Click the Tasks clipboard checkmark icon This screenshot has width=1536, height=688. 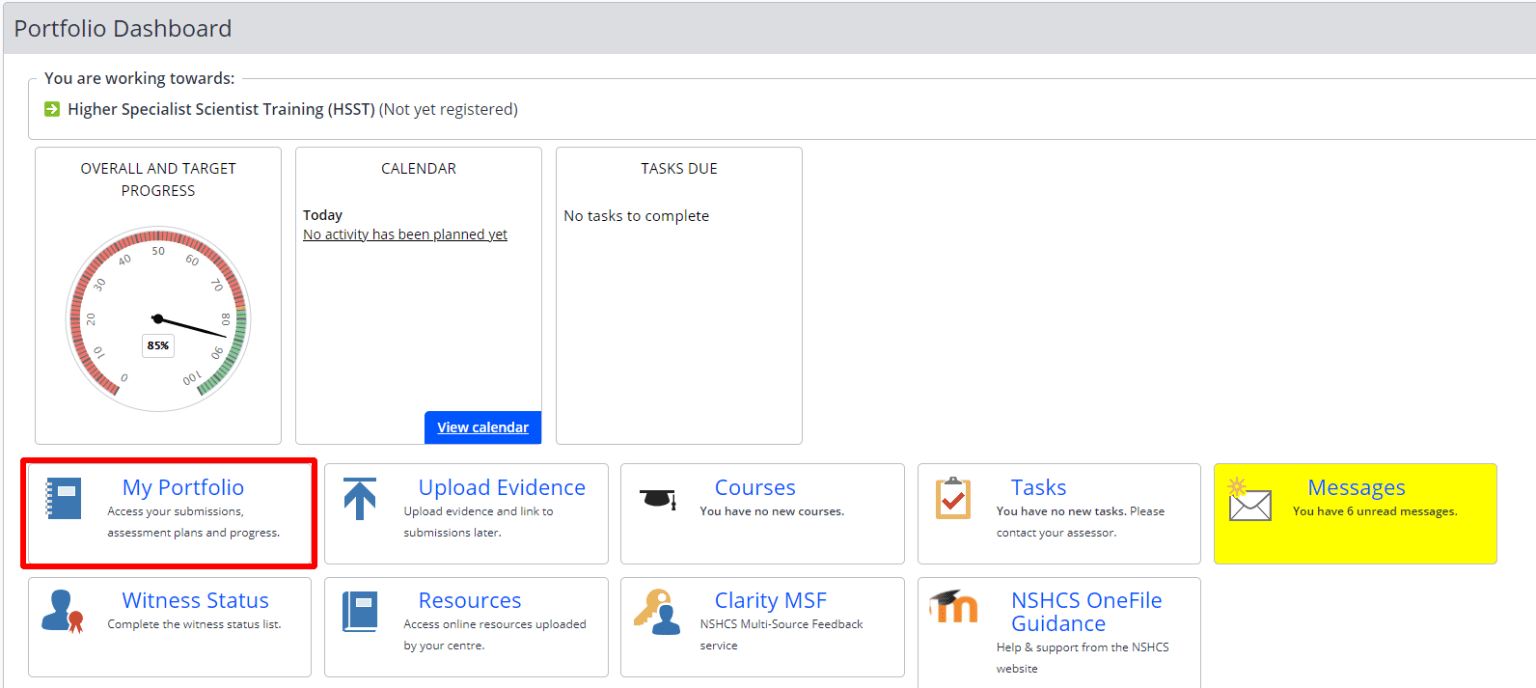(953, 498)
